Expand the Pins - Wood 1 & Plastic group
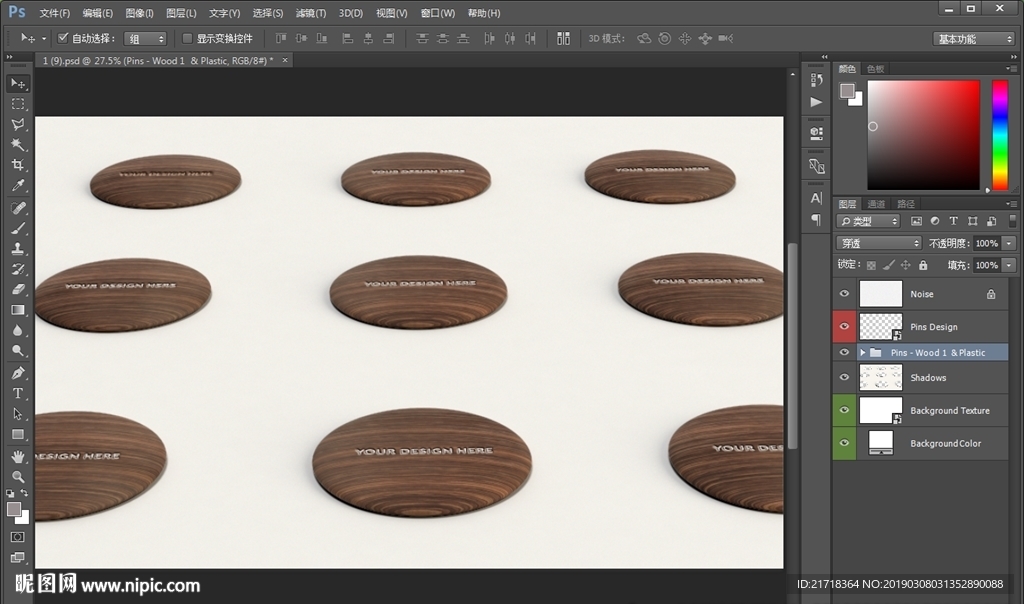The width and height of the screenshot is (1024, 604). pos(862,353)
